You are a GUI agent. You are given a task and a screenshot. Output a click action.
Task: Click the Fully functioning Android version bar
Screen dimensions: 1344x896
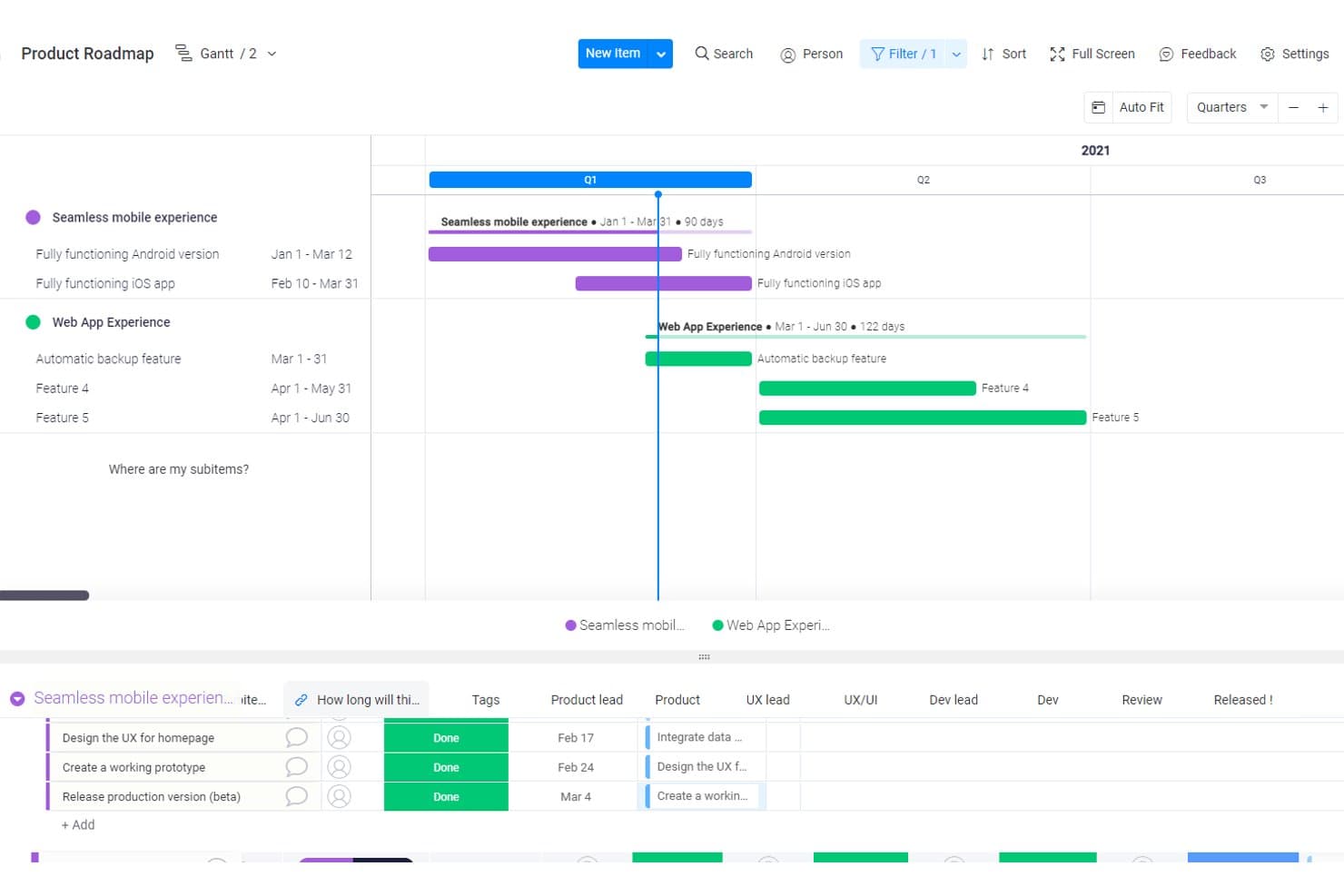[555, 254]
